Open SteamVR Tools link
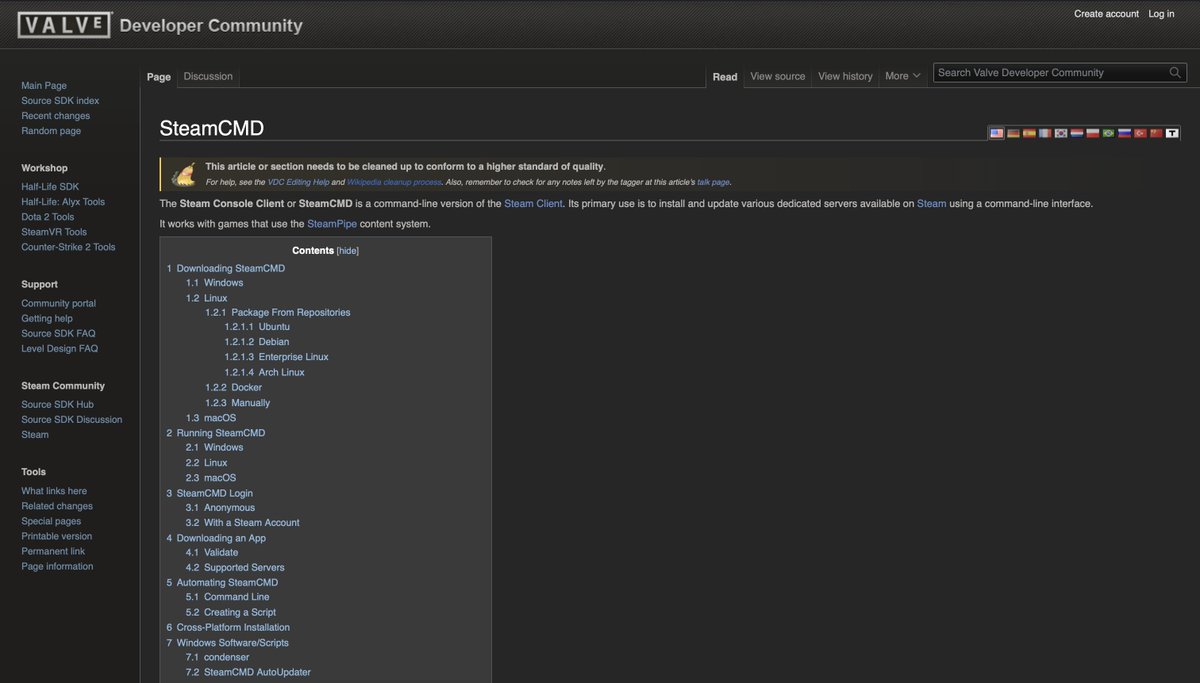Screen dimensions: 1200x683 (x=54, y=232)
